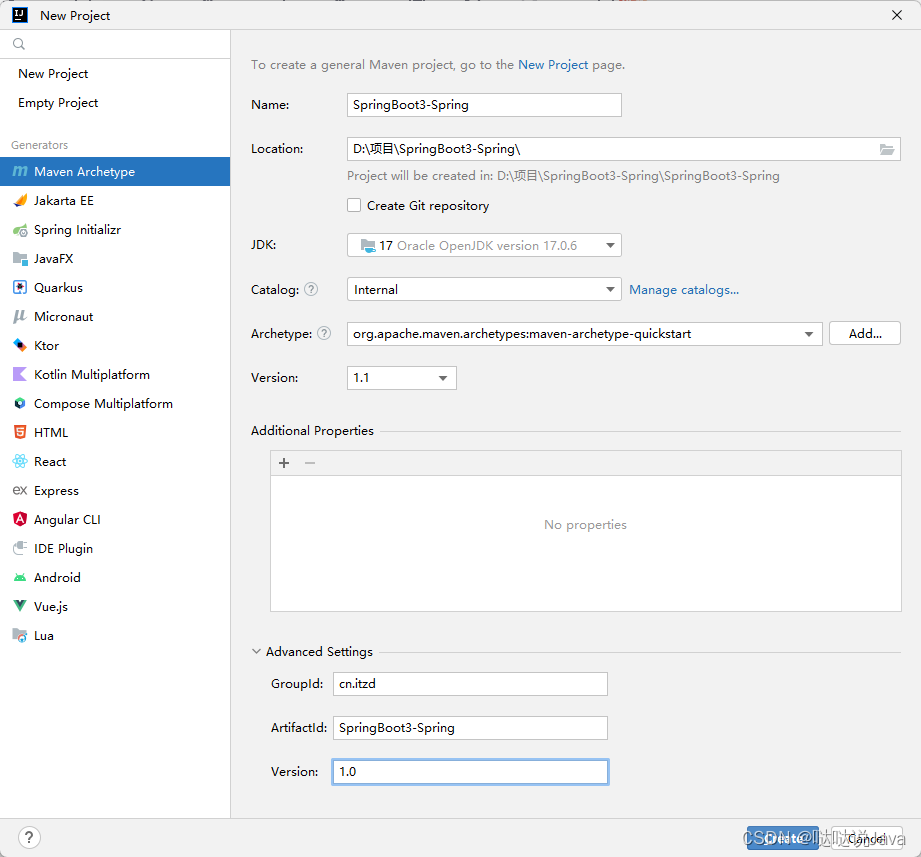Collapse the Advanced Settings section
Viewport: 921px width, 857px height.
coord(256,651)
